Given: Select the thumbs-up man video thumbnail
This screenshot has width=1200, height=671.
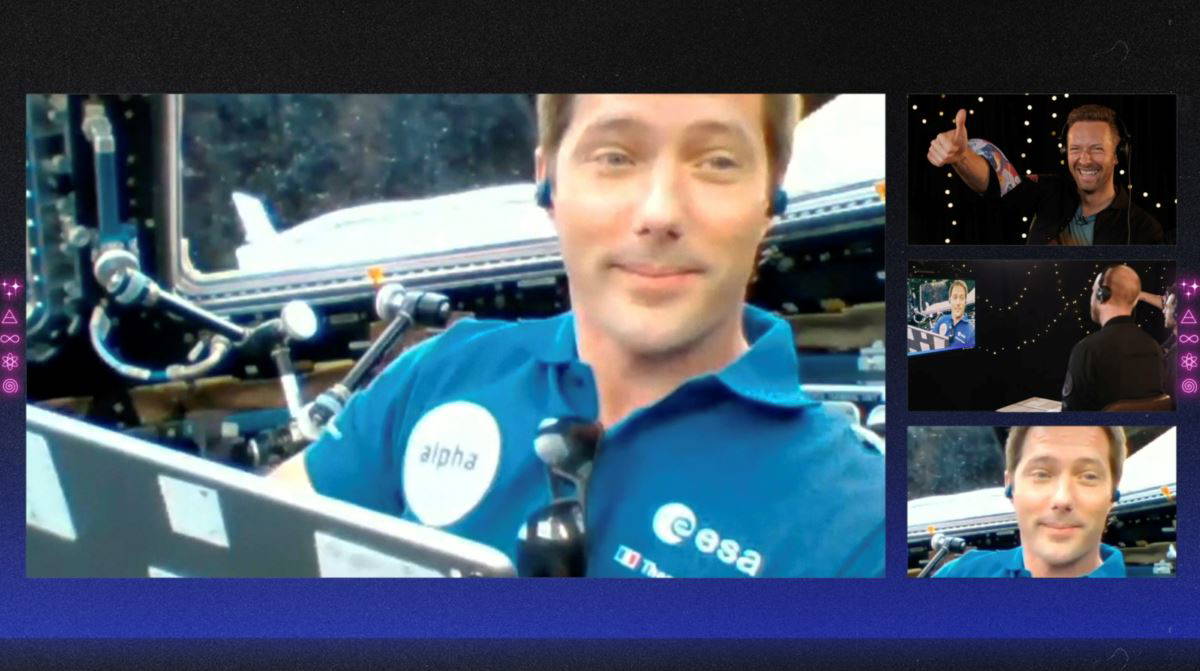Looking at the screenshot, I should 1041,169.
